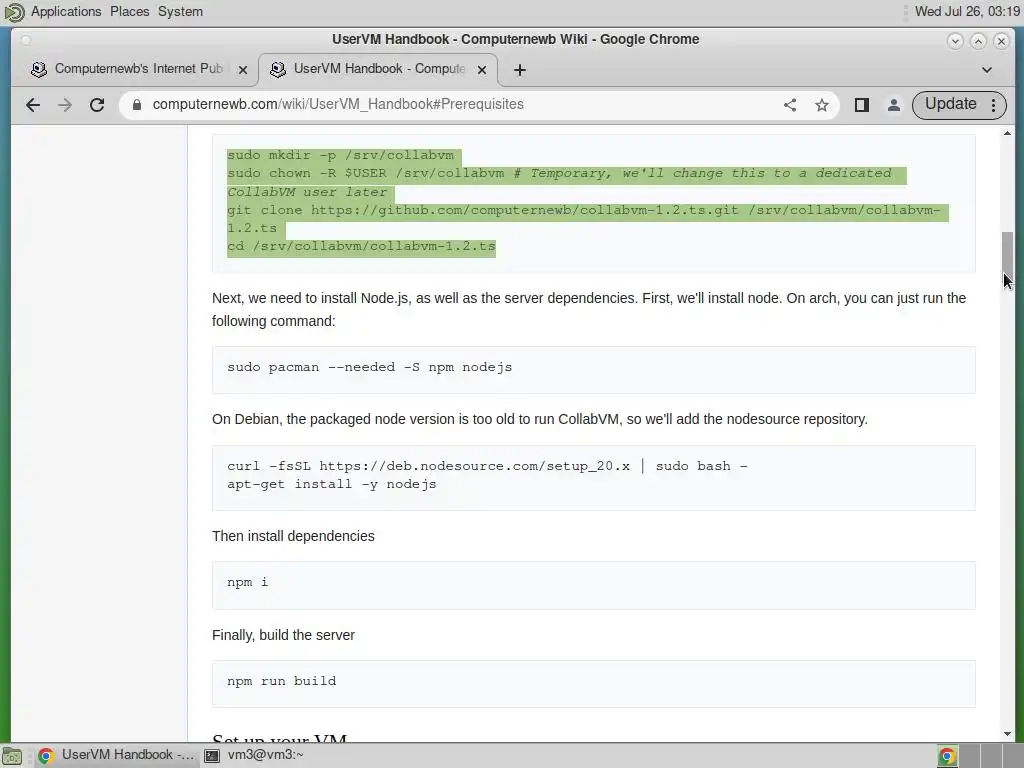Click the 'sudo pacman --needed -S npm nodejs' command
Image resolution: width=1024 pixels, height=768 pixels.
point(370,367)
